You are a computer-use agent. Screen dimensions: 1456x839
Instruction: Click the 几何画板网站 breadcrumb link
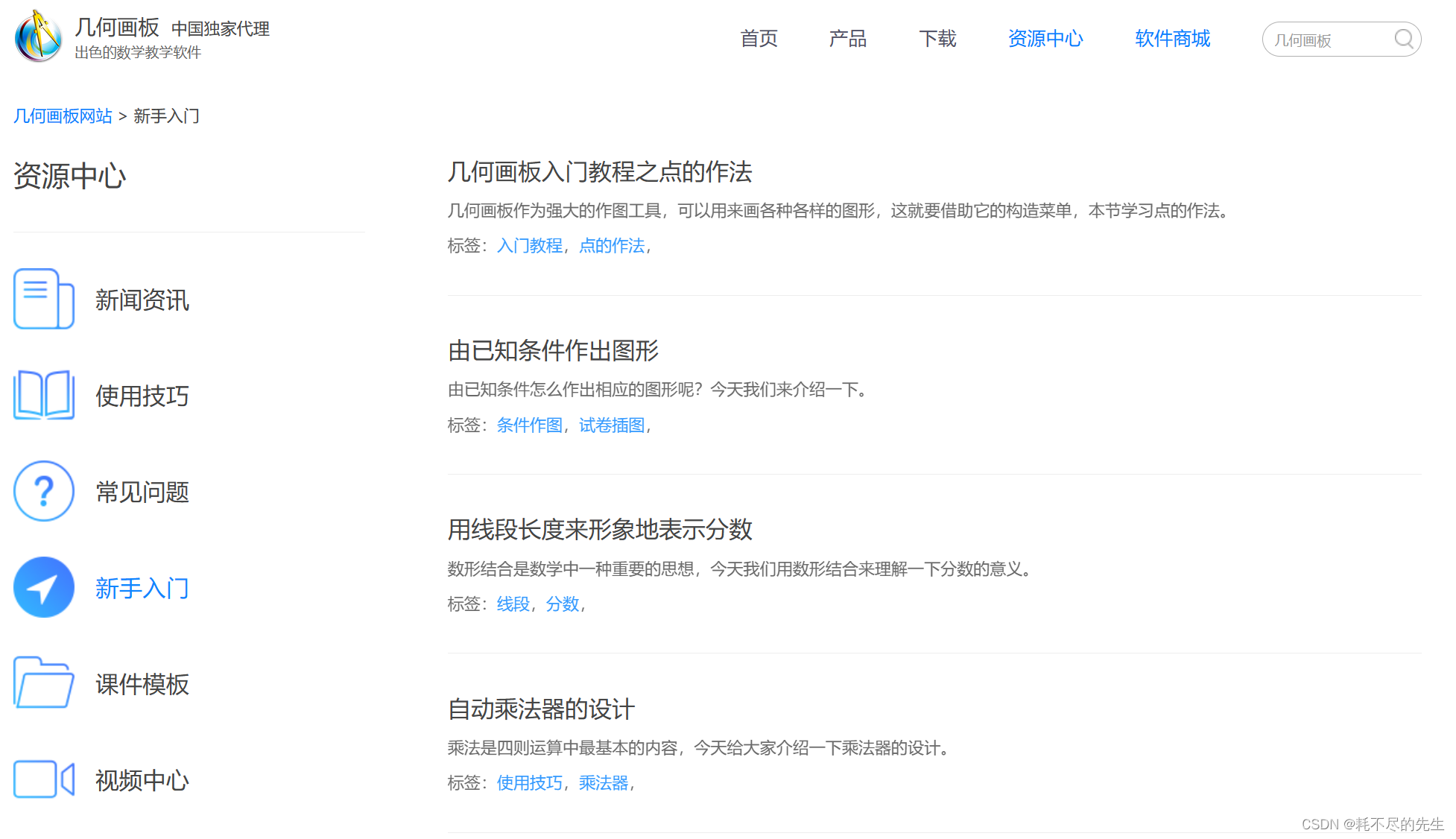point(63,116)
